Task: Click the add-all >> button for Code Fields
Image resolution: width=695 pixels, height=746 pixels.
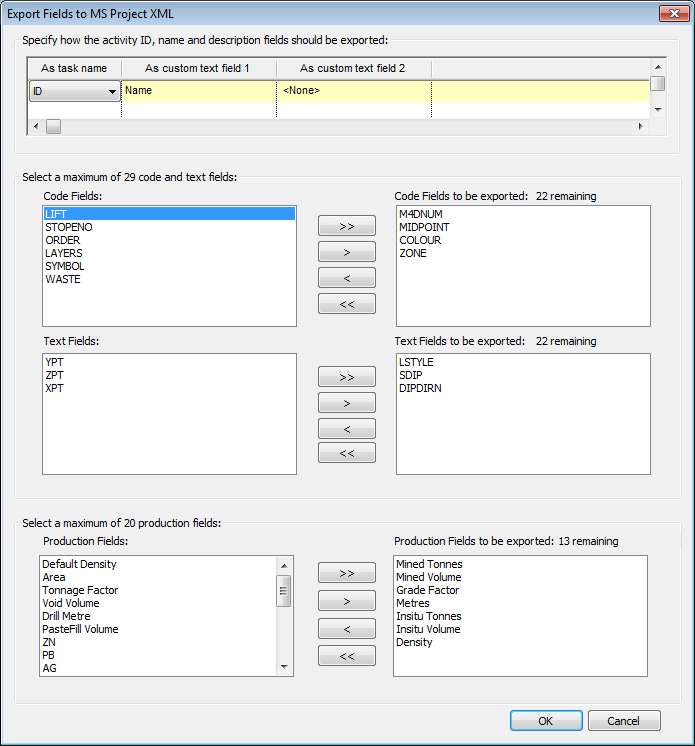Action: click(x=346, y=226)
